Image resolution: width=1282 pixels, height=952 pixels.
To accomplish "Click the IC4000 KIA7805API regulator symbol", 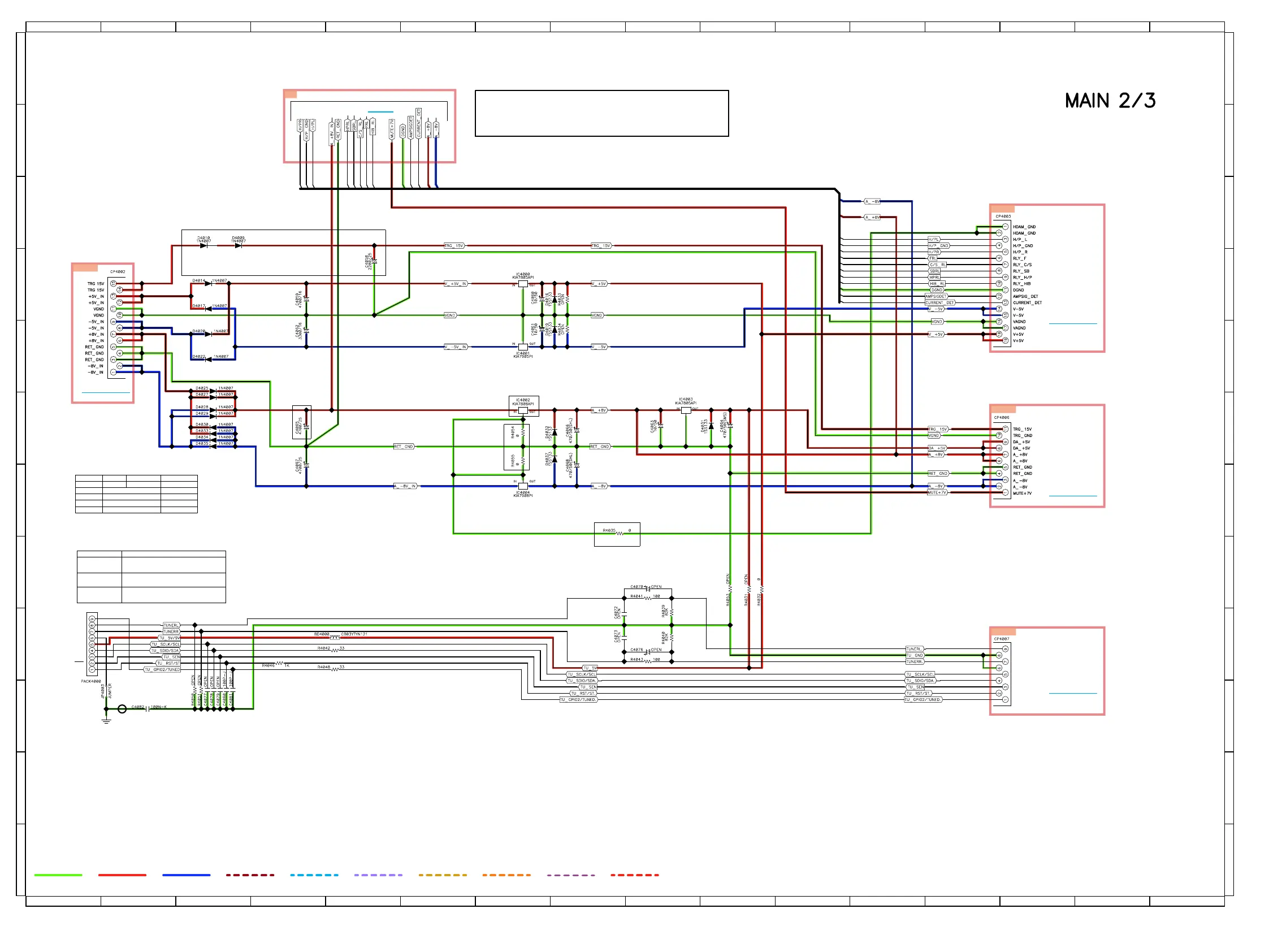I will (x=523, y=284).
